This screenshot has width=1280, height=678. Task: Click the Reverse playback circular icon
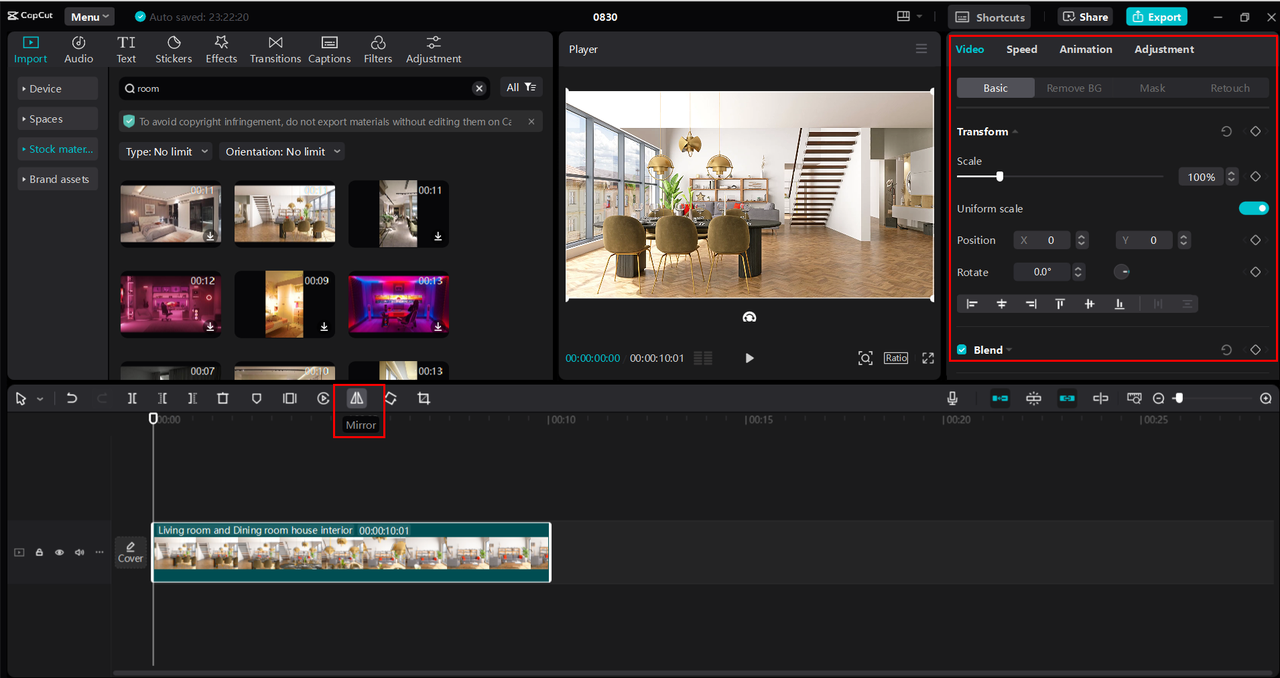(x=324, y=398)
